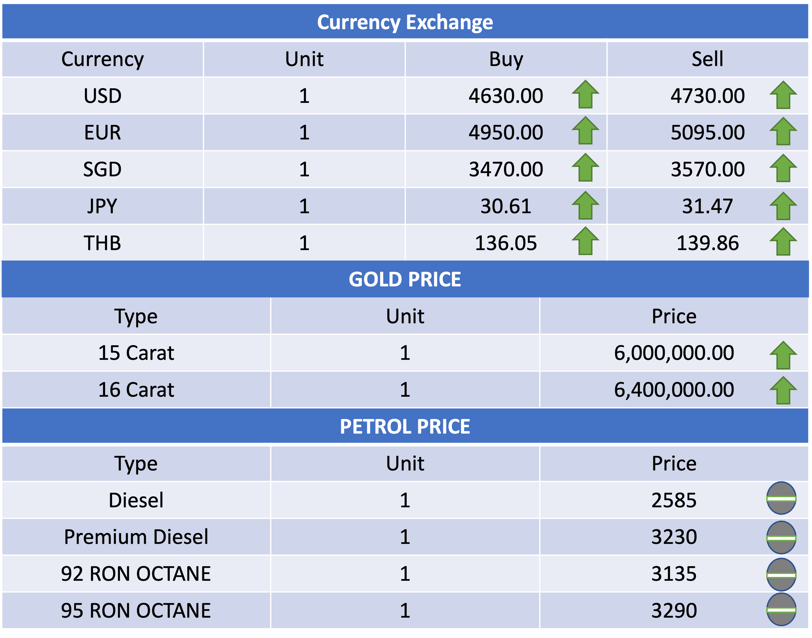Click the Sell column header
Image resolution: width=812 pixels, height=638 pixels.
coord(707,59)
